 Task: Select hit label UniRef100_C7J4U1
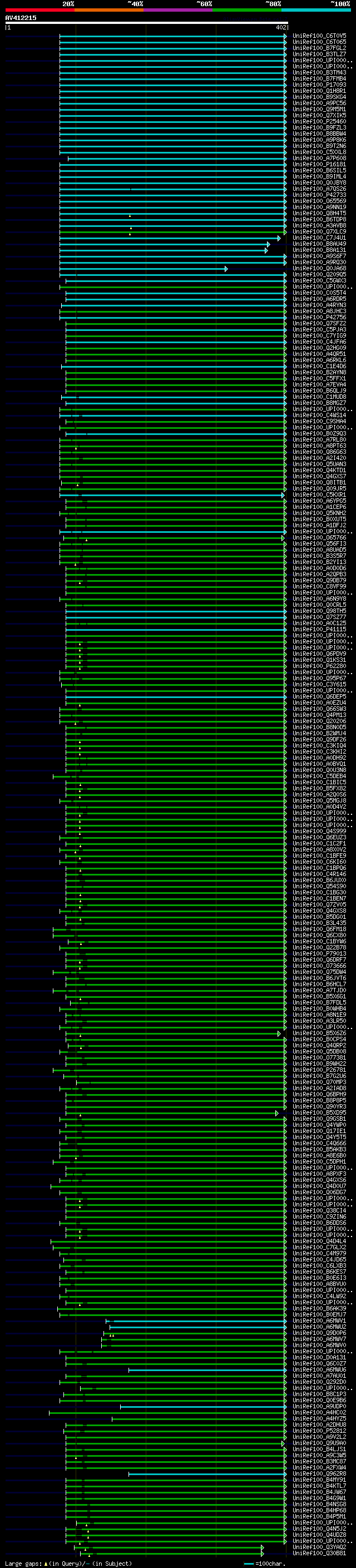(x=319, y=238)
